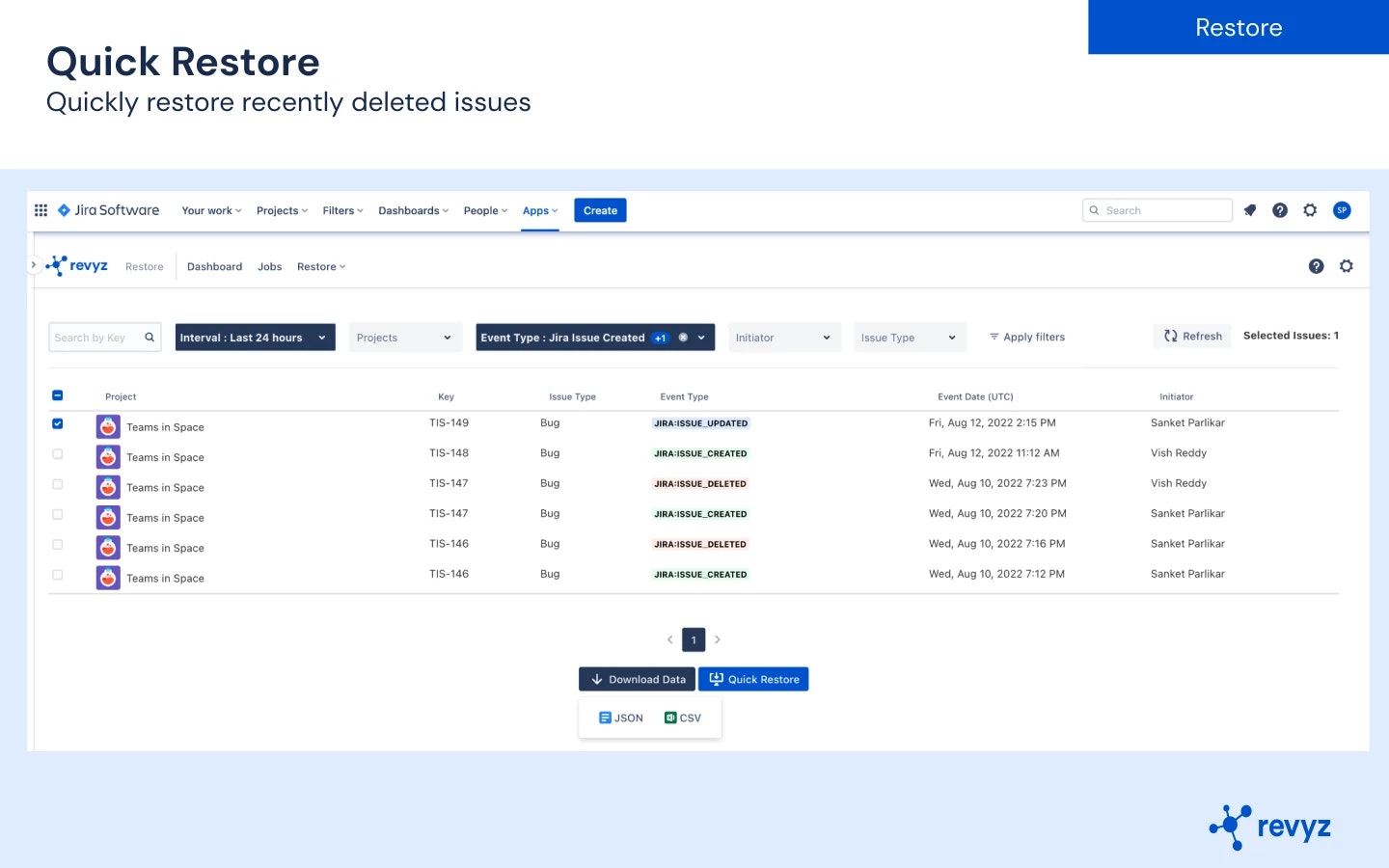
Task: Open the Issue Type filter dropdown
Action: coord(910,338)
